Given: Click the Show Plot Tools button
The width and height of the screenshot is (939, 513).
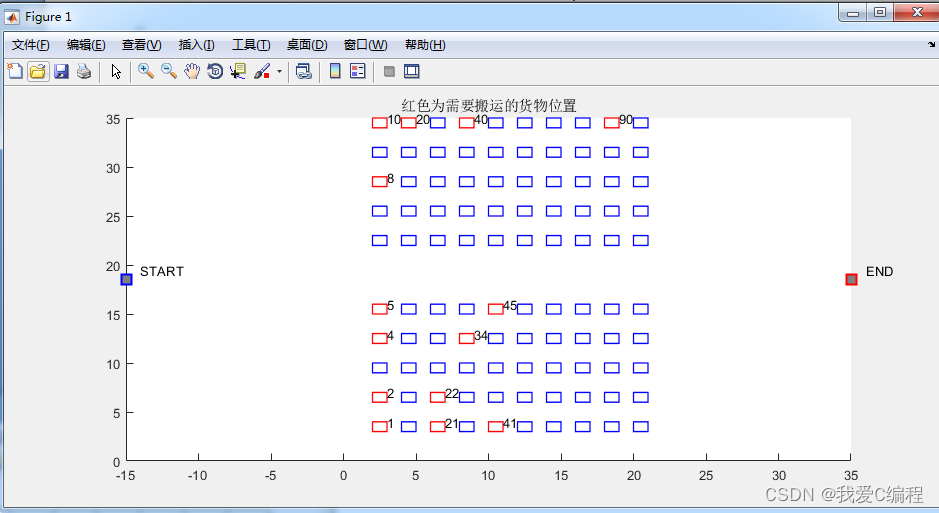Looking at the screenshot, I should click(411, 71).
